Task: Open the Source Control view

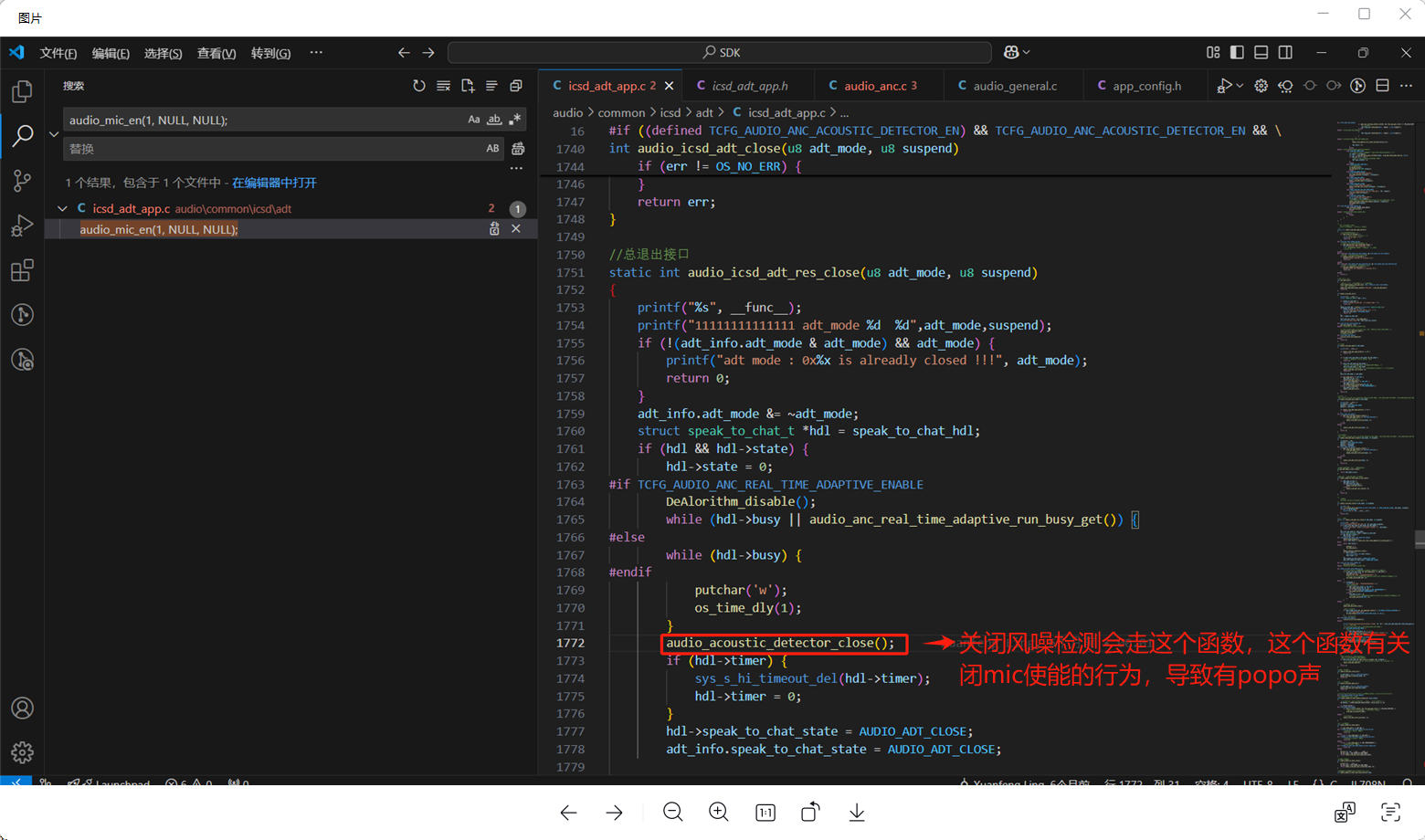Action: tap(22, 180)
